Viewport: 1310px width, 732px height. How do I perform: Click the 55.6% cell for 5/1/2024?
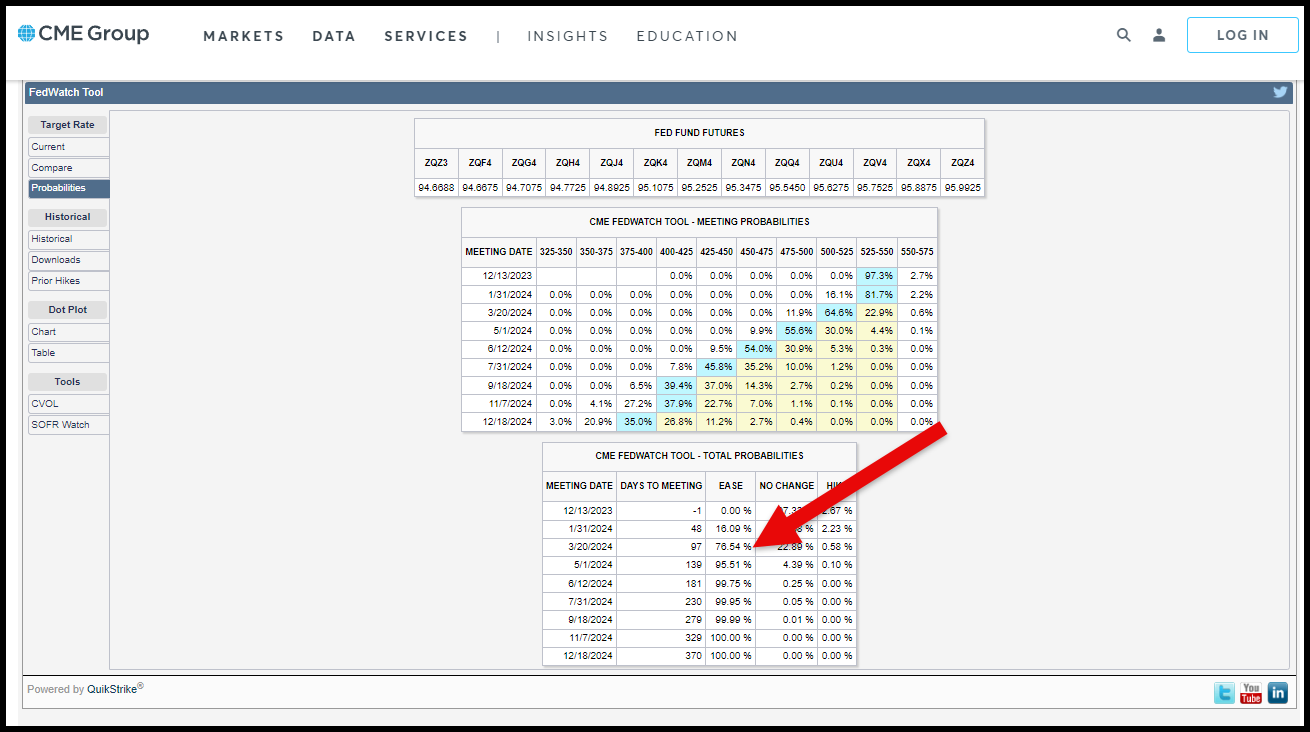pyautogui.click(x=797, y=331)
